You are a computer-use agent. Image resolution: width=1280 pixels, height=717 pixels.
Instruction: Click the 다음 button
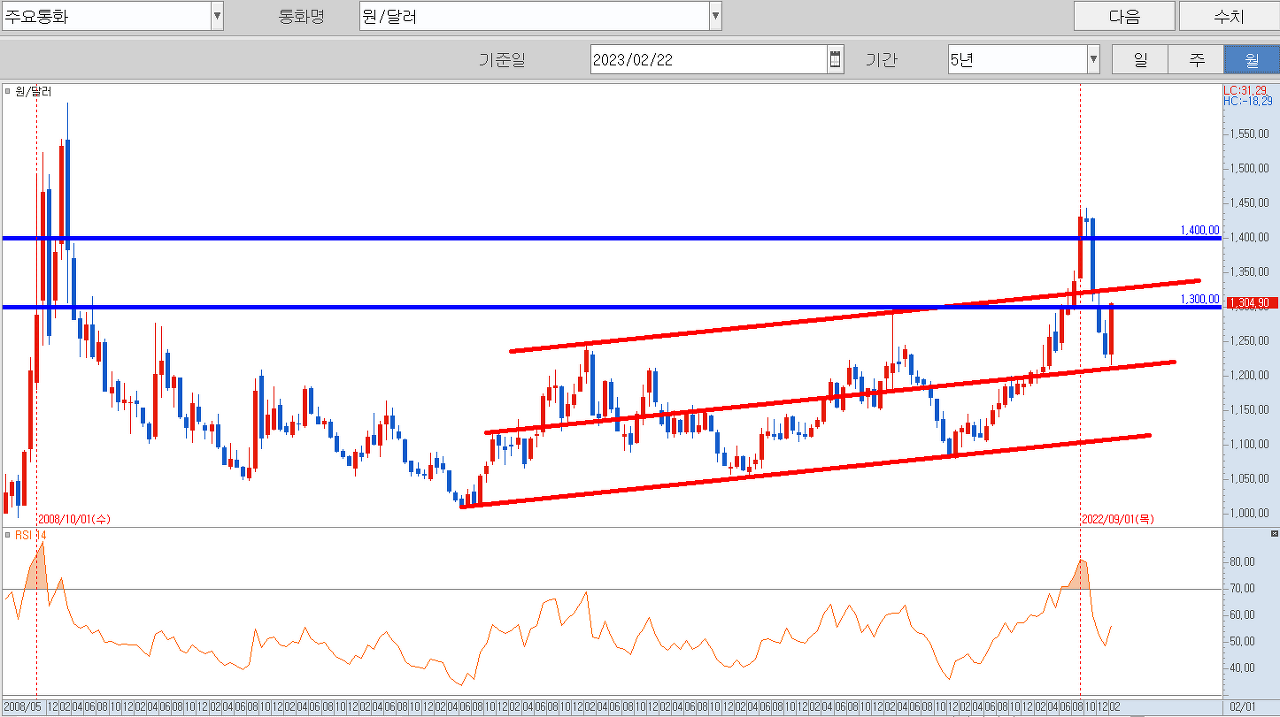point(1124,16)
